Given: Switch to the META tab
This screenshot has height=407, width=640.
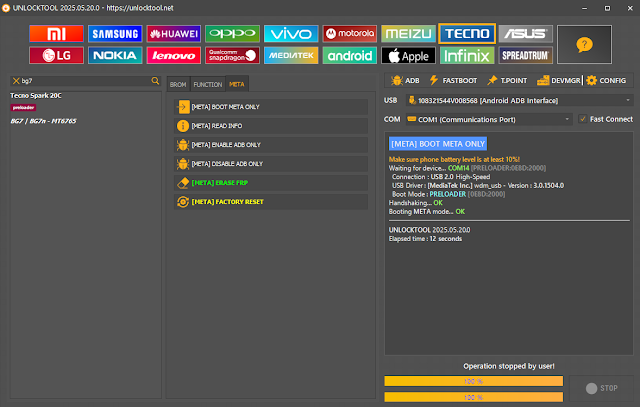Looking at the screenshot, I should coord(237,84).
